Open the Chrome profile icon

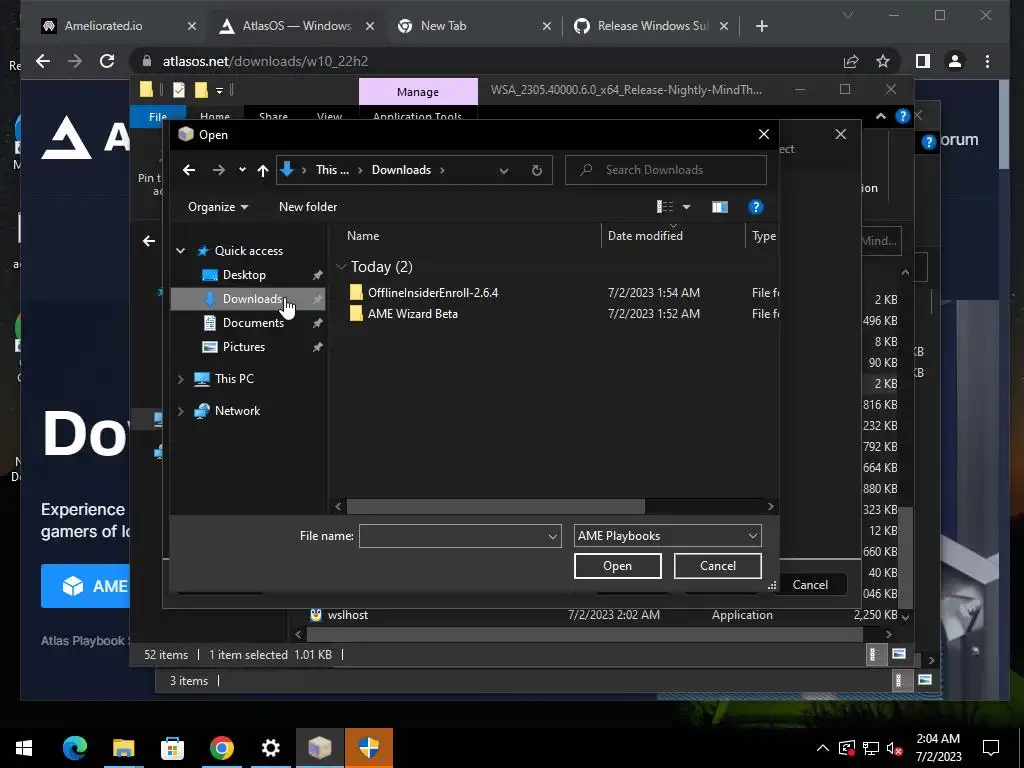tap(955, 61)
